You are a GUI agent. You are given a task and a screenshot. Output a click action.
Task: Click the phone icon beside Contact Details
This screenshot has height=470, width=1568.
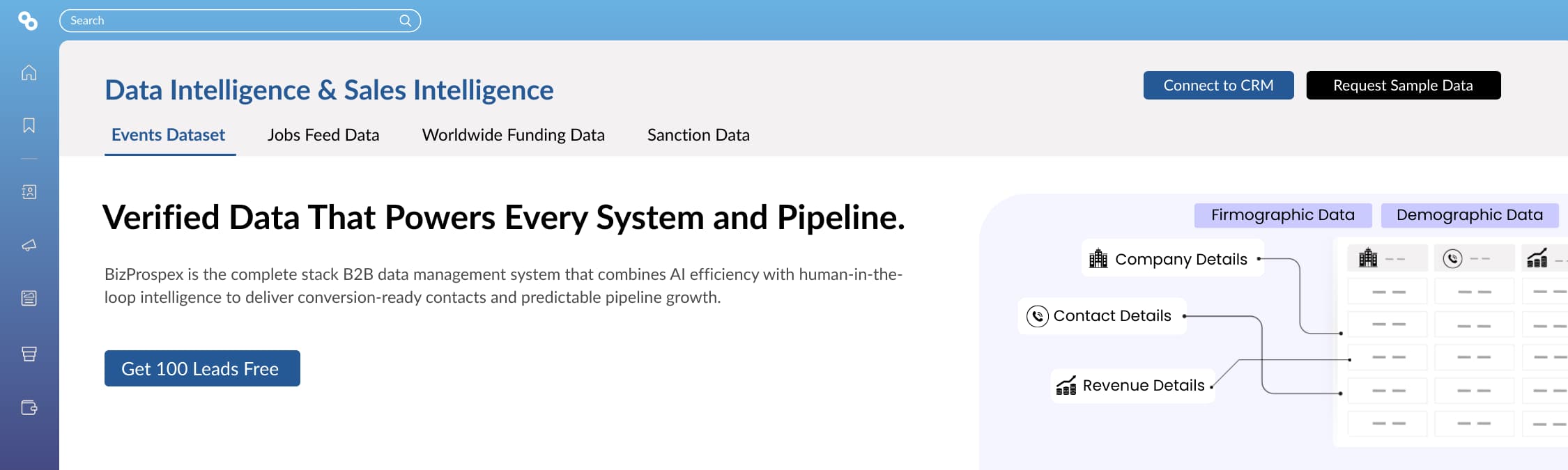tap(1038, 315)
